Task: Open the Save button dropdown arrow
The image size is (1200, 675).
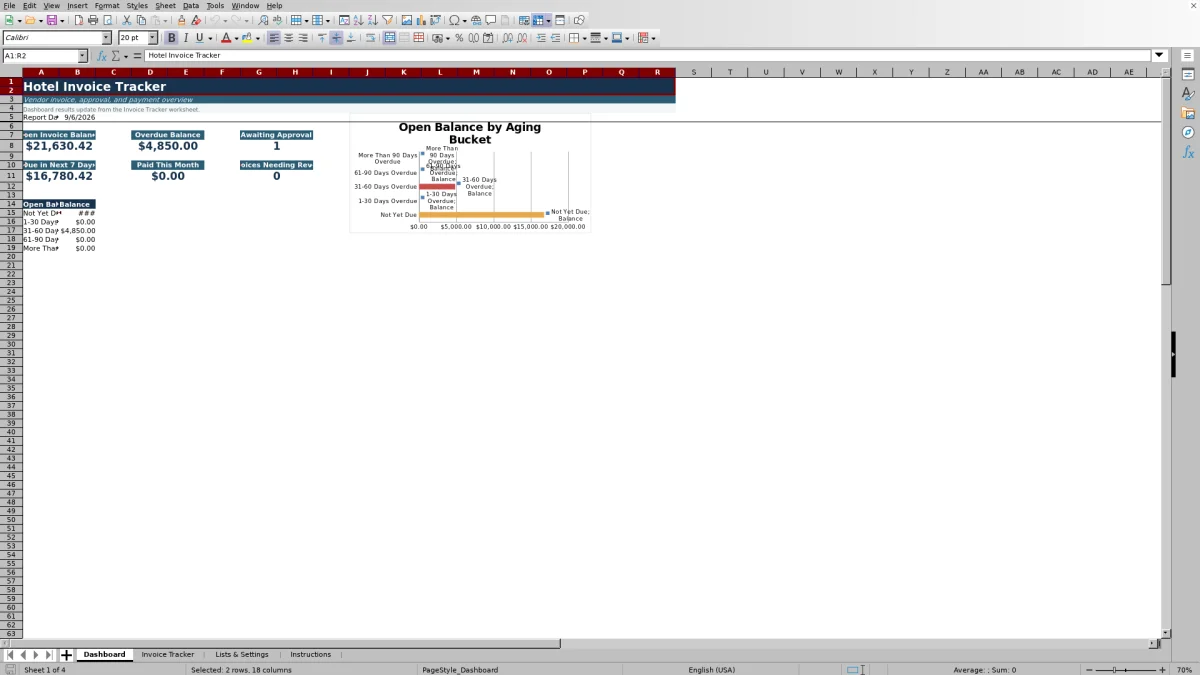Action: click(62, 20)
